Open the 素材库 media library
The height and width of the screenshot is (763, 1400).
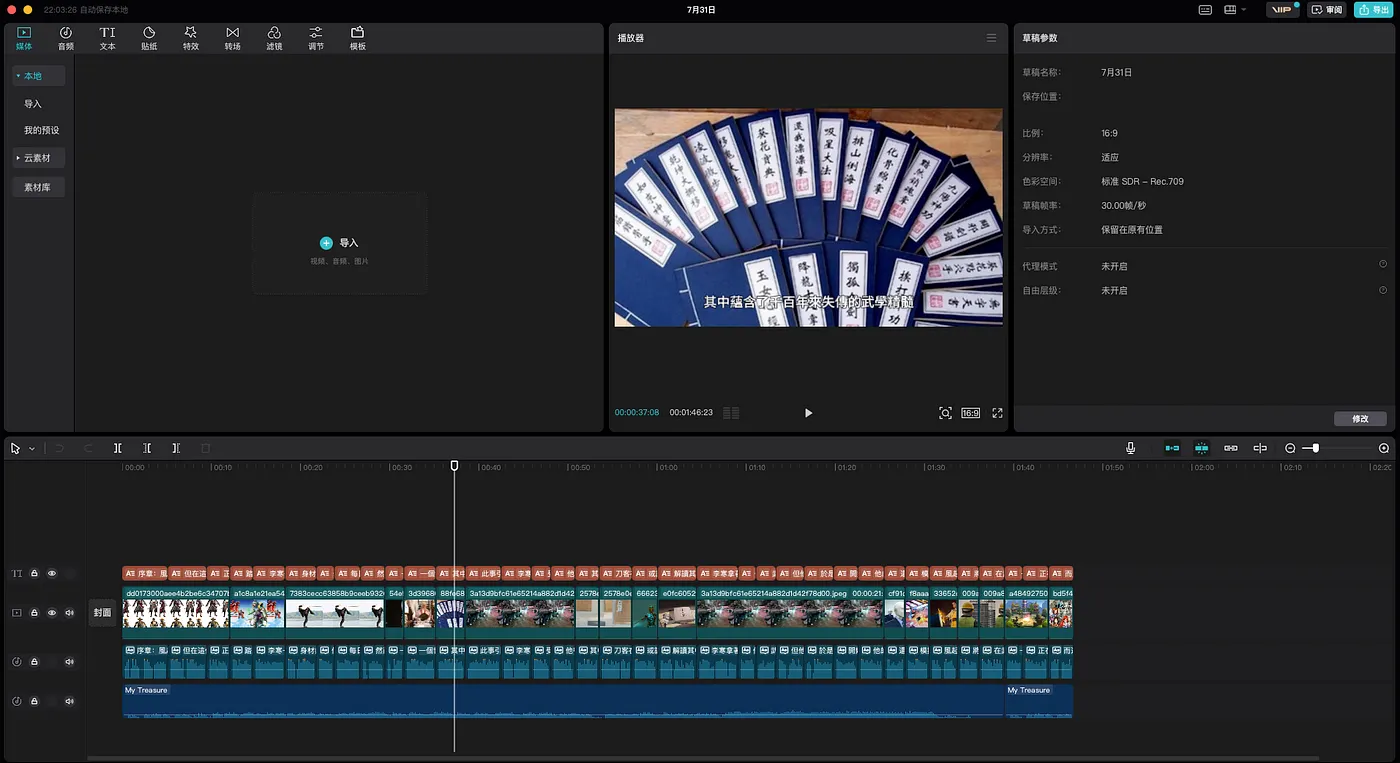tap(38, 187)
